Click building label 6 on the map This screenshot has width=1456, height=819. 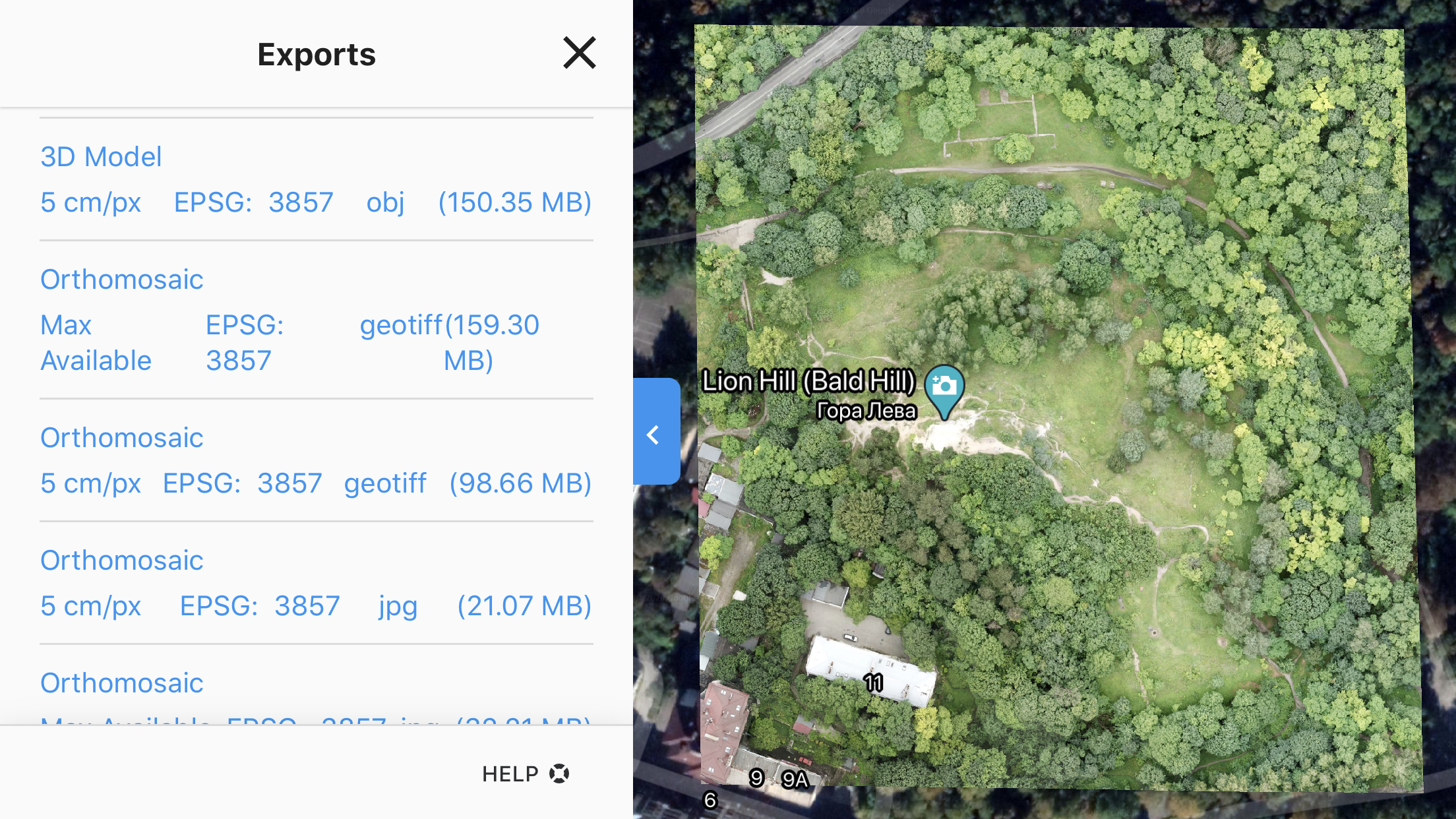coord(710,800)
